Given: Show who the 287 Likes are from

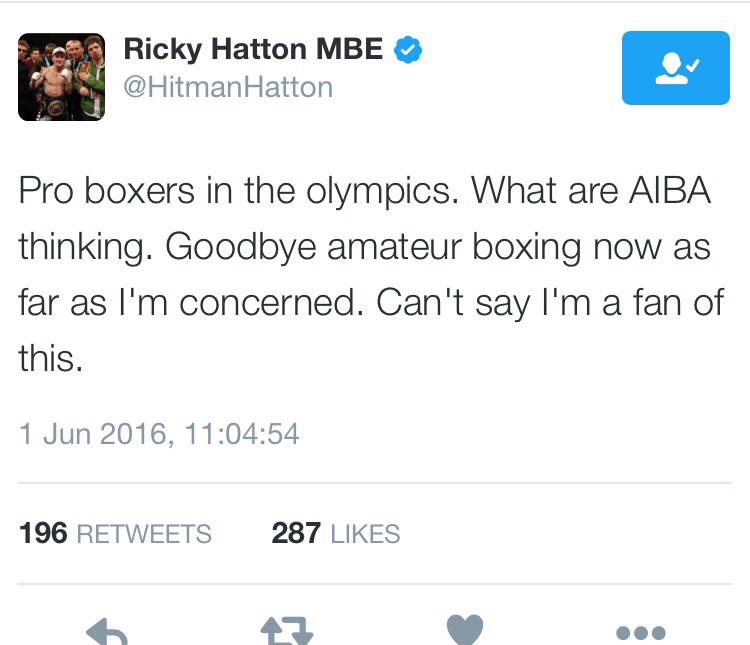Looking at the screenshot, I should coord(335,534).
